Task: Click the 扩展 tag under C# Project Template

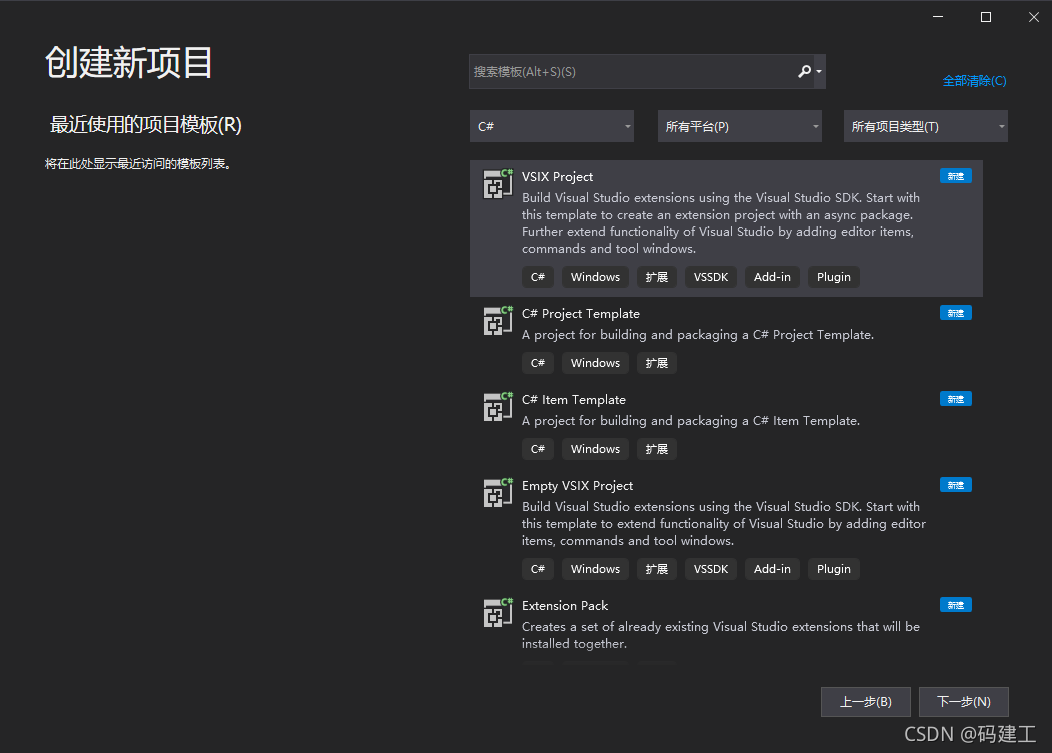Action: tap(657, 362)
